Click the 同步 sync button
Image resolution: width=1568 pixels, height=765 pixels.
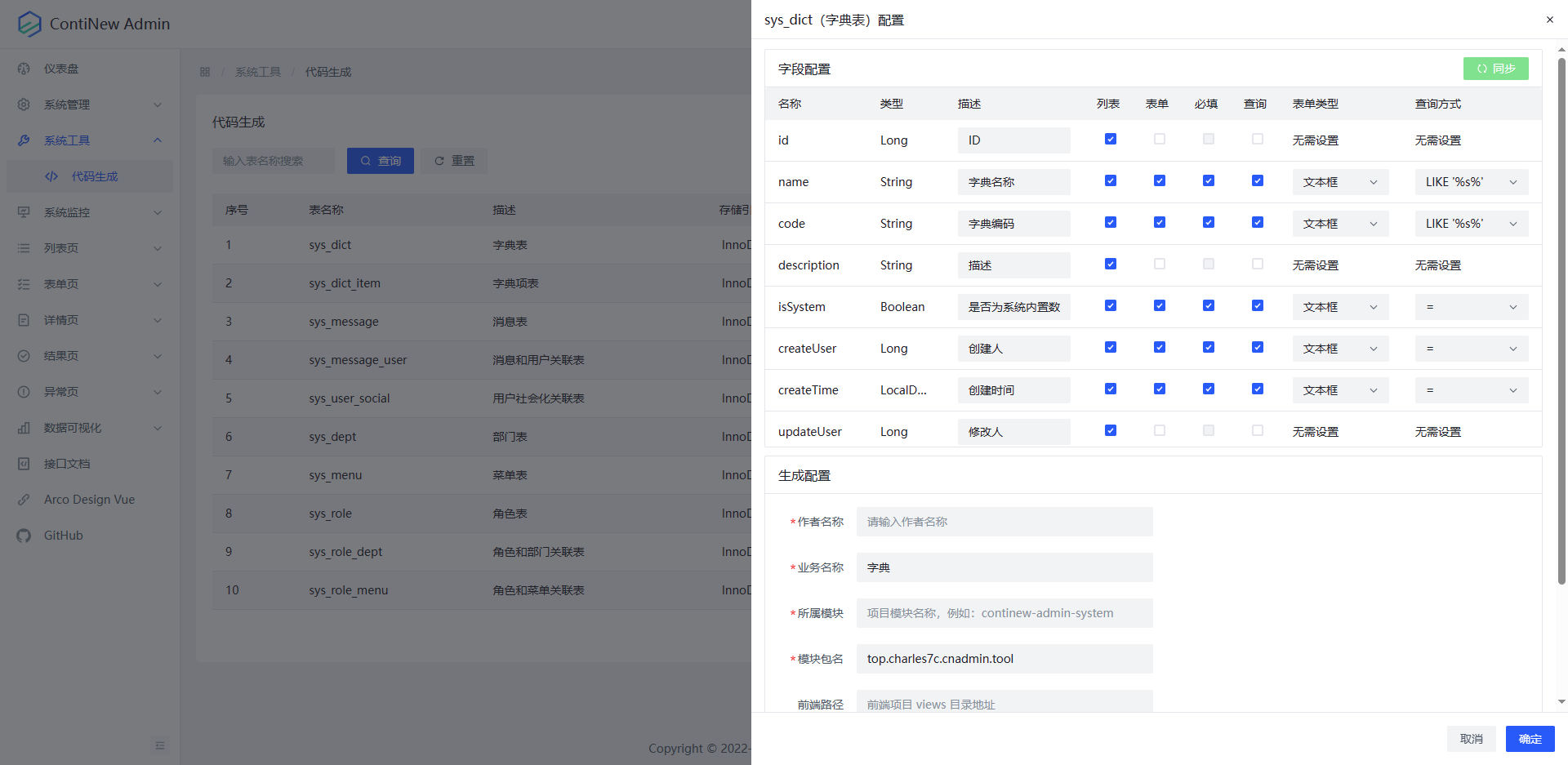[1495, 69]
